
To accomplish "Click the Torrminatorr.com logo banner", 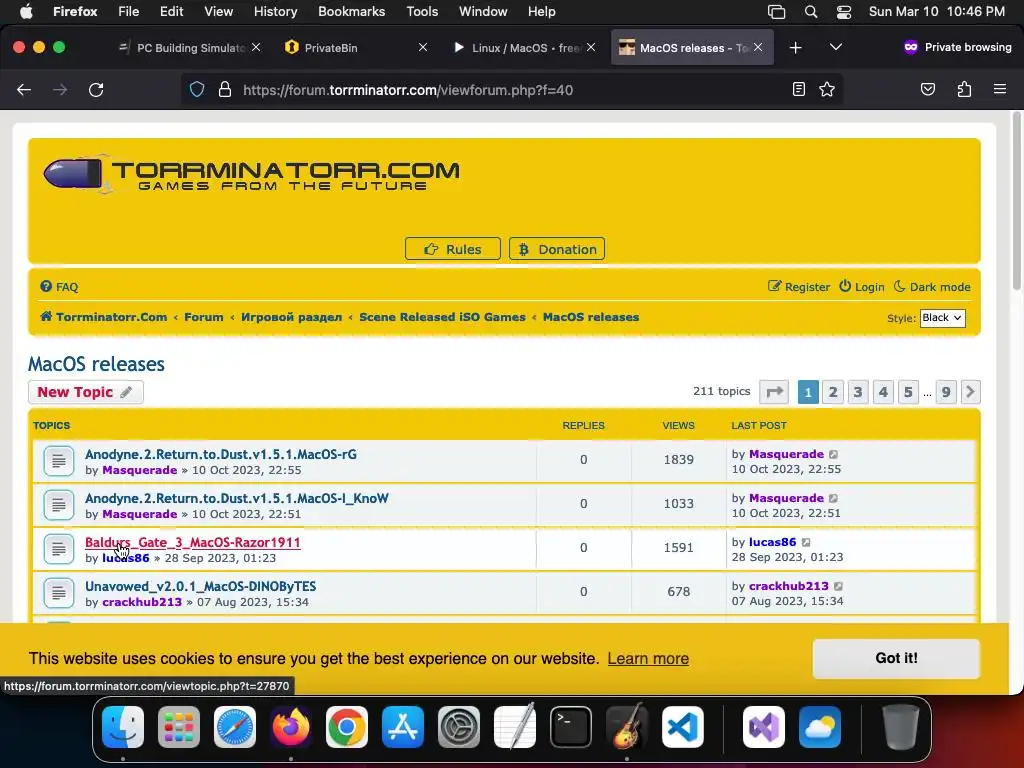I will click(x=251, y=174).
